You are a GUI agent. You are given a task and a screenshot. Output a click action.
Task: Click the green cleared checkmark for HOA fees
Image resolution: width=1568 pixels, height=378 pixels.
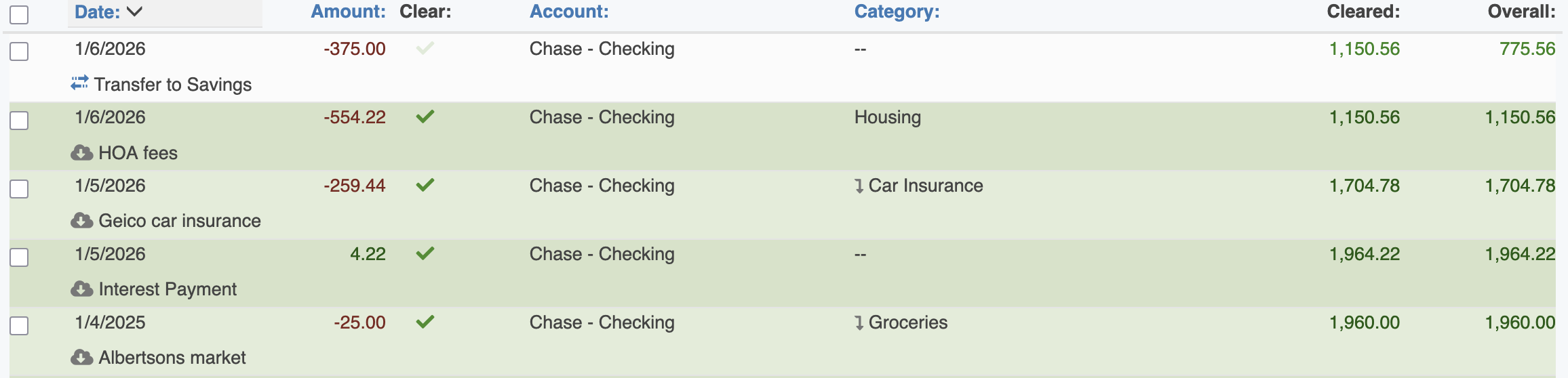click(x=425, y=117)
